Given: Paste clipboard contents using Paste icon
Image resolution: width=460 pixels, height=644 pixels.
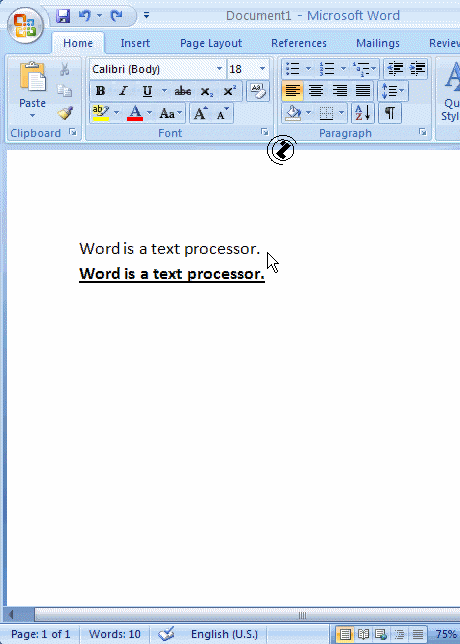Looking at the screenshot, I should (32, 77).
